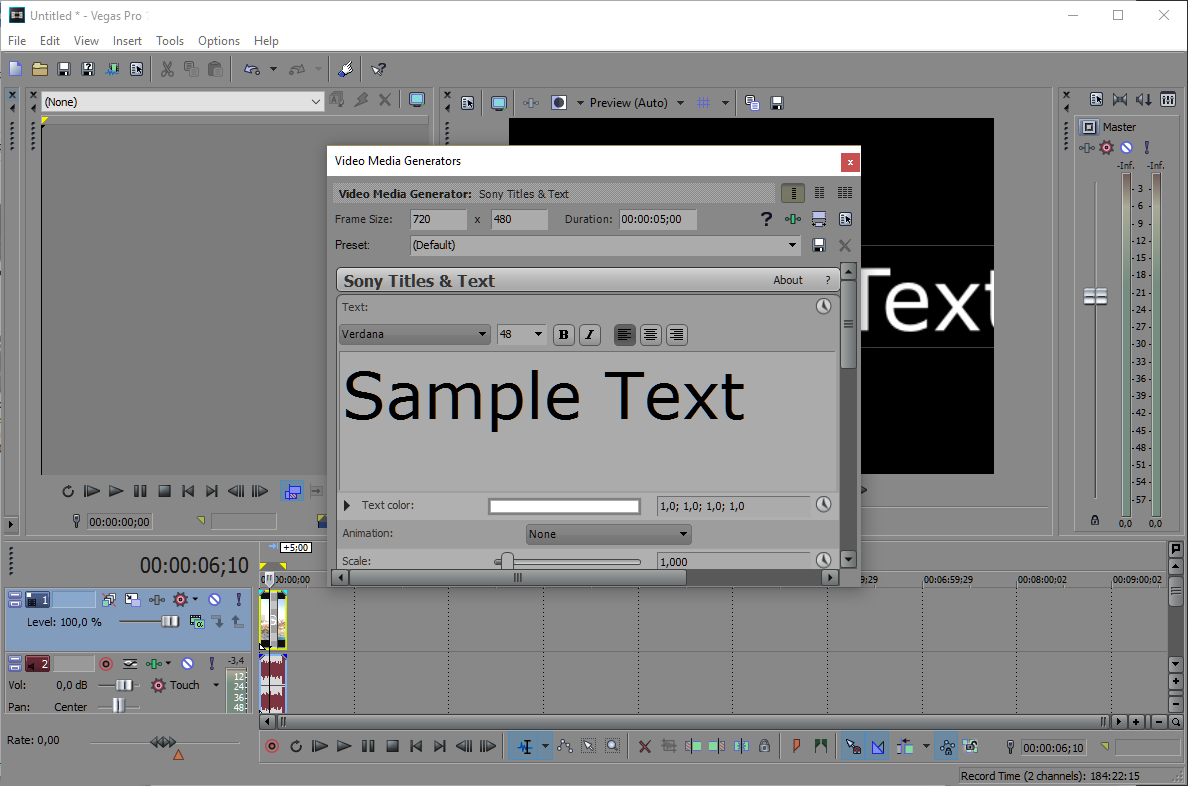Toggle italic text in Titles & Text
The width and height of the screenshot is (1188, 786).
pos(589,334)
